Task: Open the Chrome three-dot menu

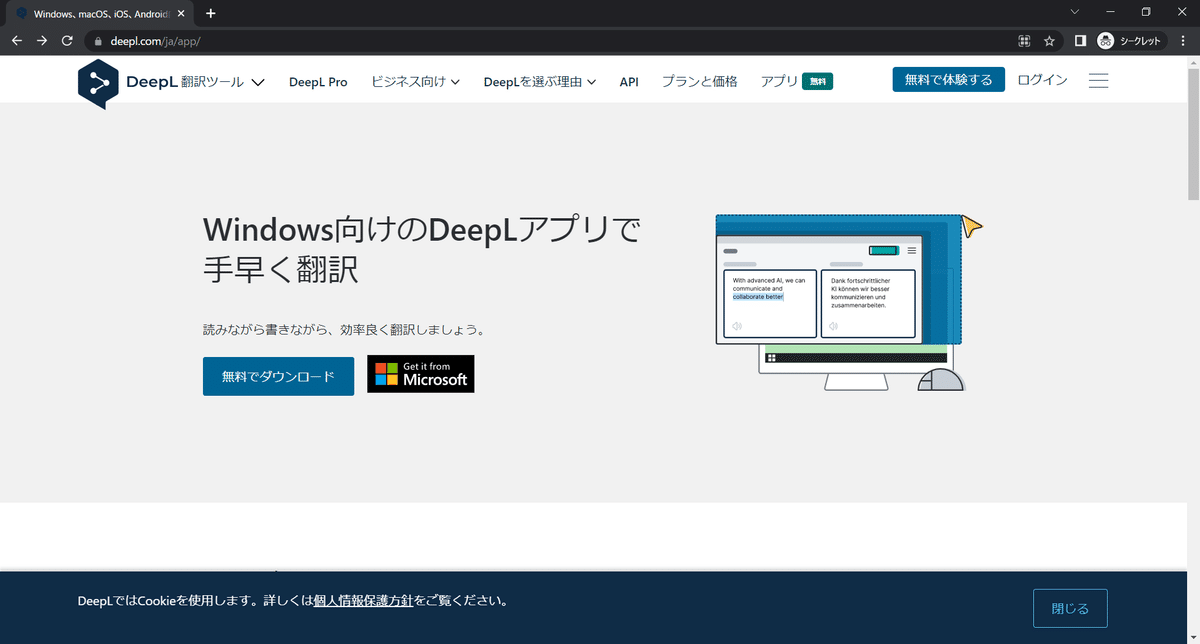Action: [x=1183, y=41]
